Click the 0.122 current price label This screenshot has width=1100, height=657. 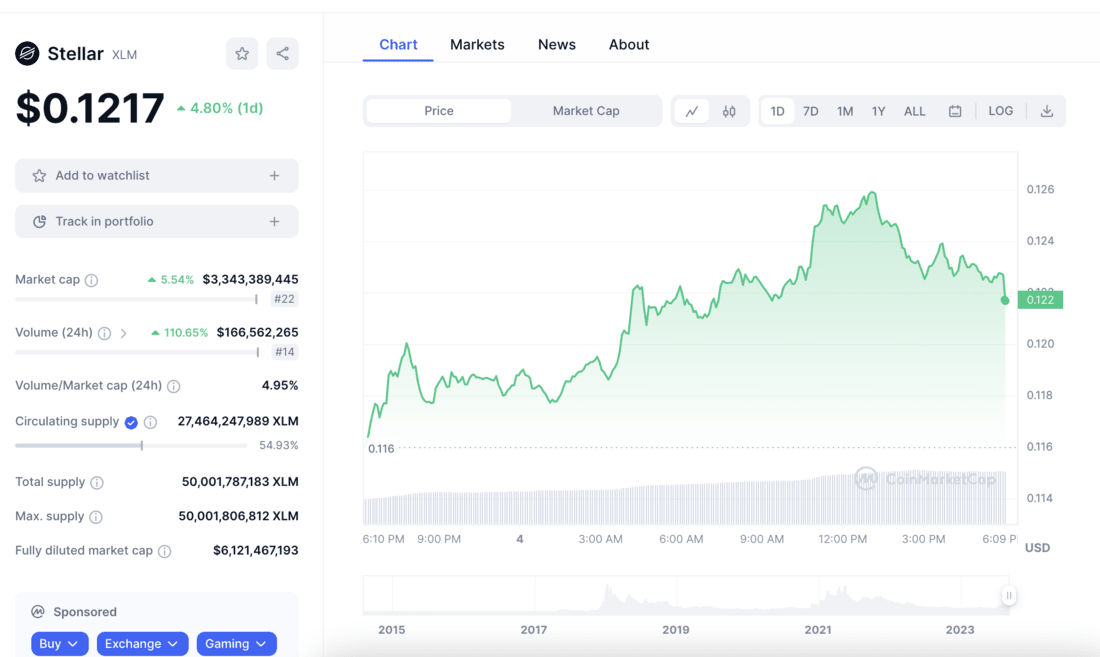(1040, 300)
